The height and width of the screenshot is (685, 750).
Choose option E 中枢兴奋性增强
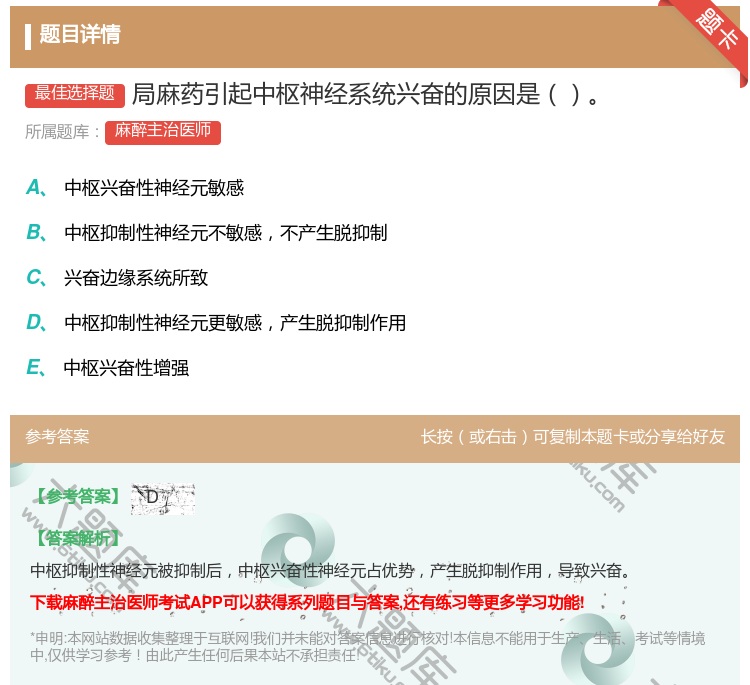tap(126, 368)
